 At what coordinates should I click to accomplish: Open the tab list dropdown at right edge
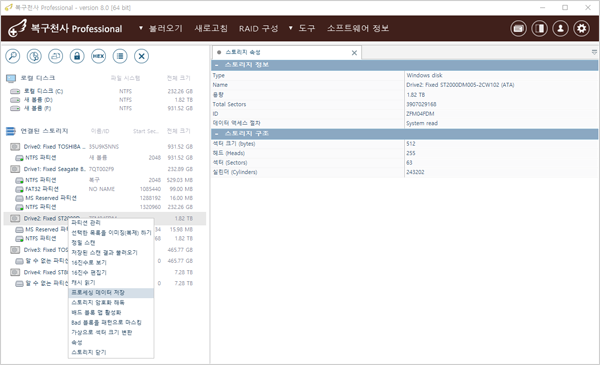click(x=594, y=52)
